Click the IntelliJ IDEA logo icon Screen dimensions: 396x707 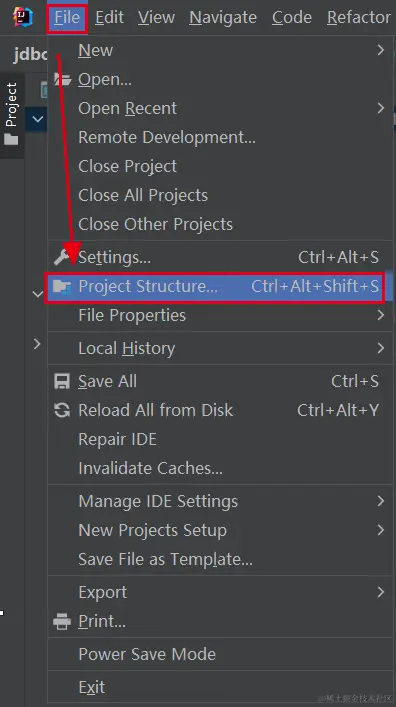pos(23,17)
